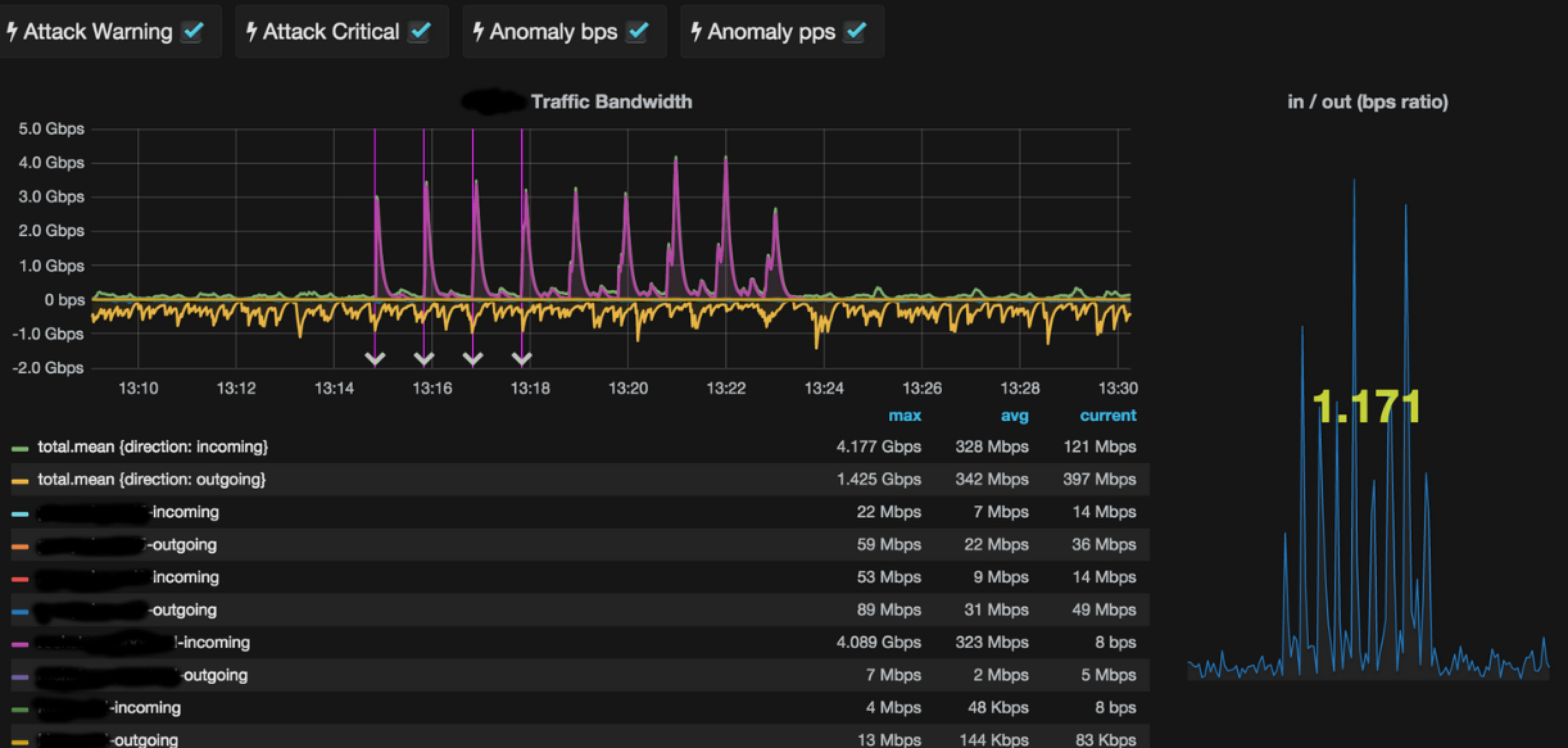Toggle the Anomaly bps checkbox

637,31
